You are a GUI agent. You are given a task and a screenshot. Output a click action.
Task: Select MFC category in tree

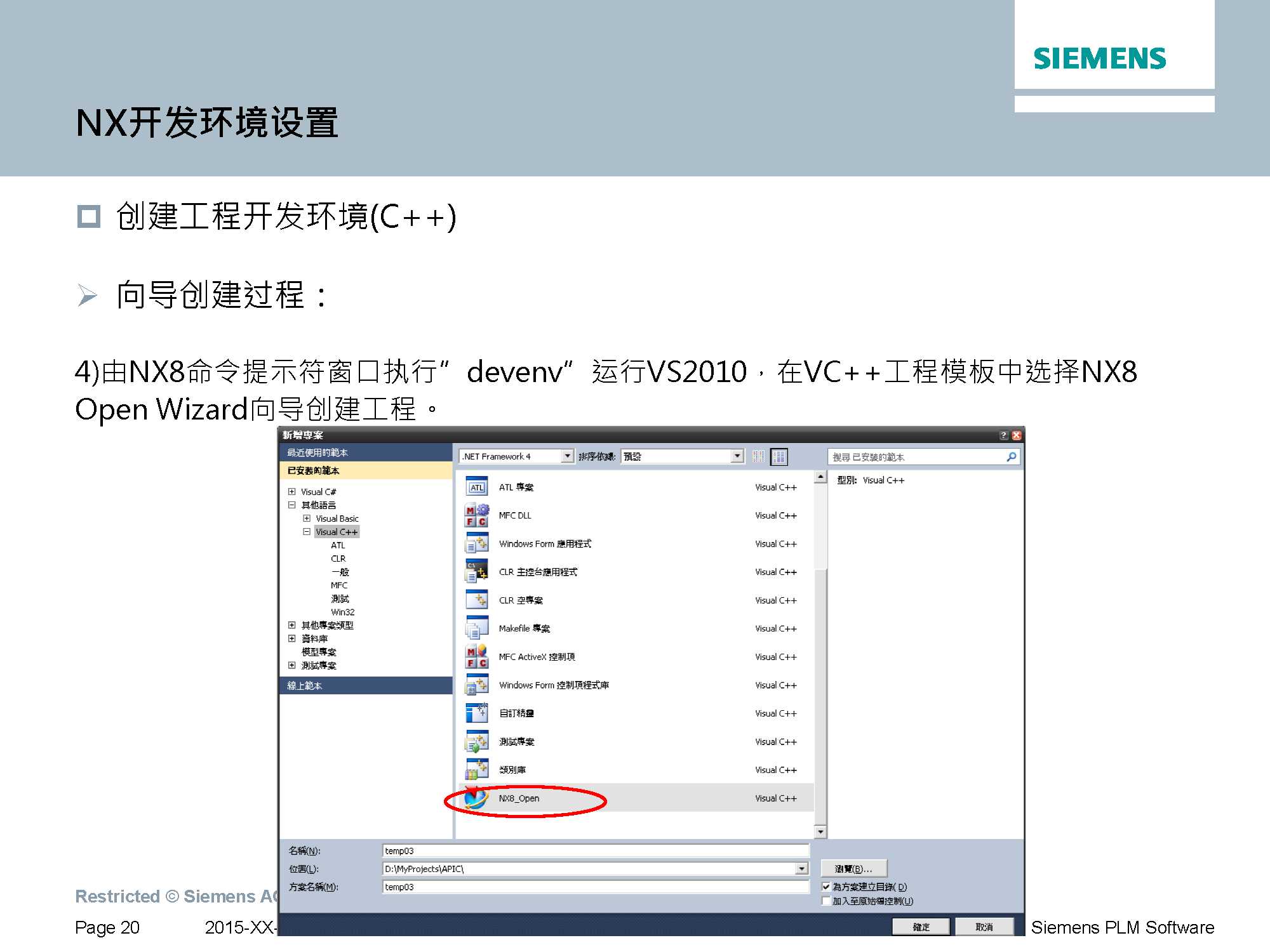(x=339, y=585)
